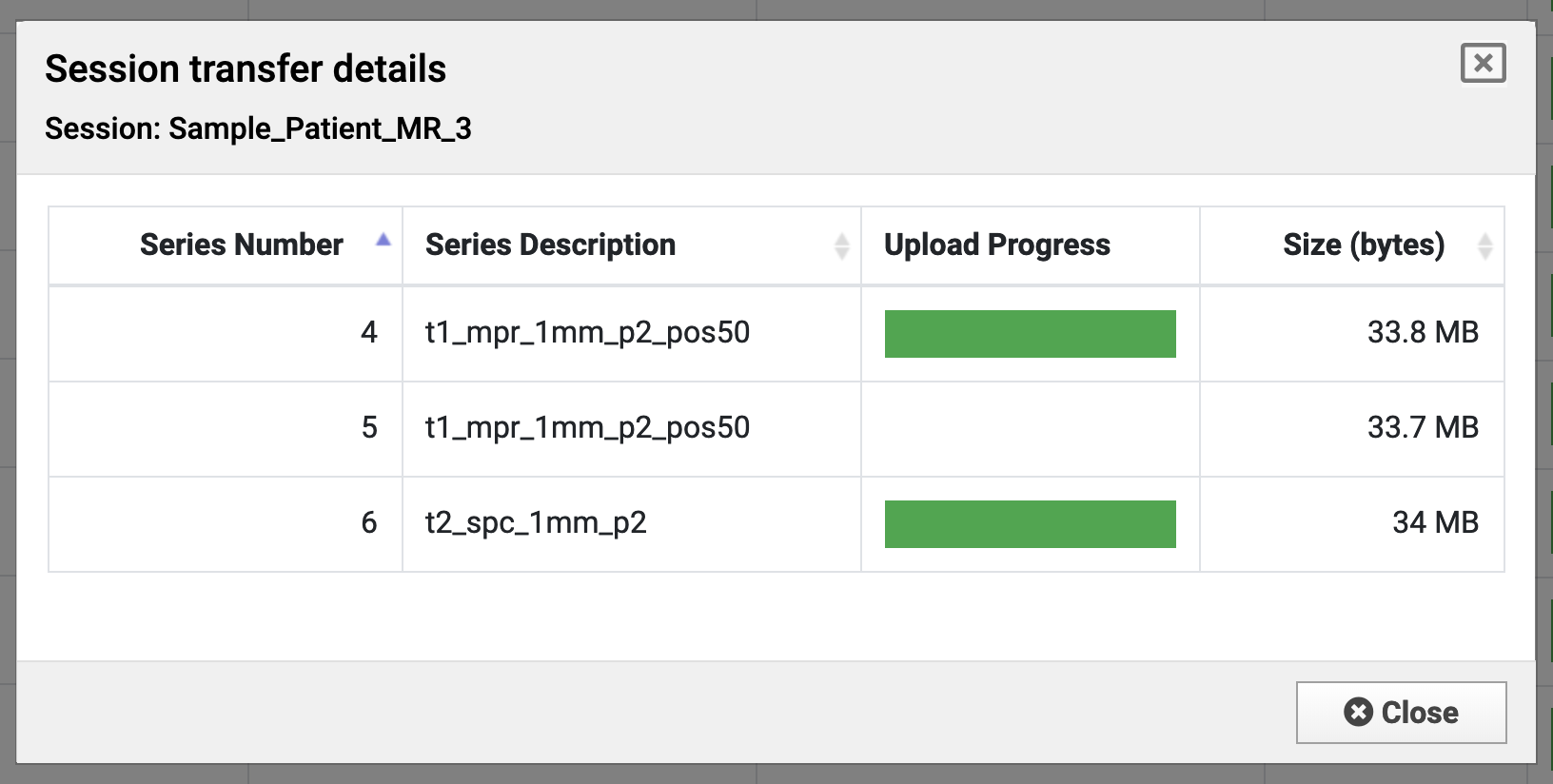The image size is (1553, 784).
Task: Sort table by Series Description header
Action: [x=550, y=245]
